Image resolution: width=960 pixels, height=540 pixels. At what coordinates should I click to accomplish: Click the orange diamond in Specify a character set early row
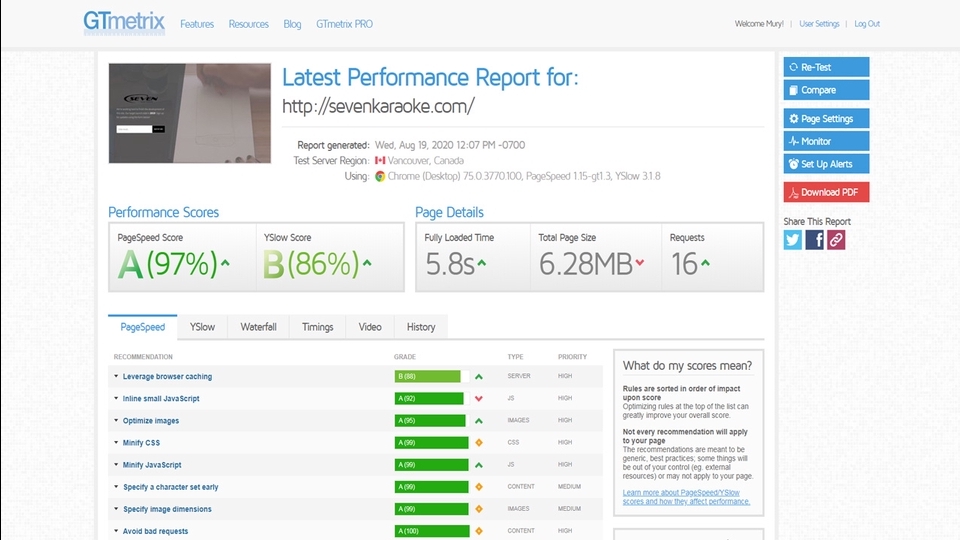pos(479,487)
